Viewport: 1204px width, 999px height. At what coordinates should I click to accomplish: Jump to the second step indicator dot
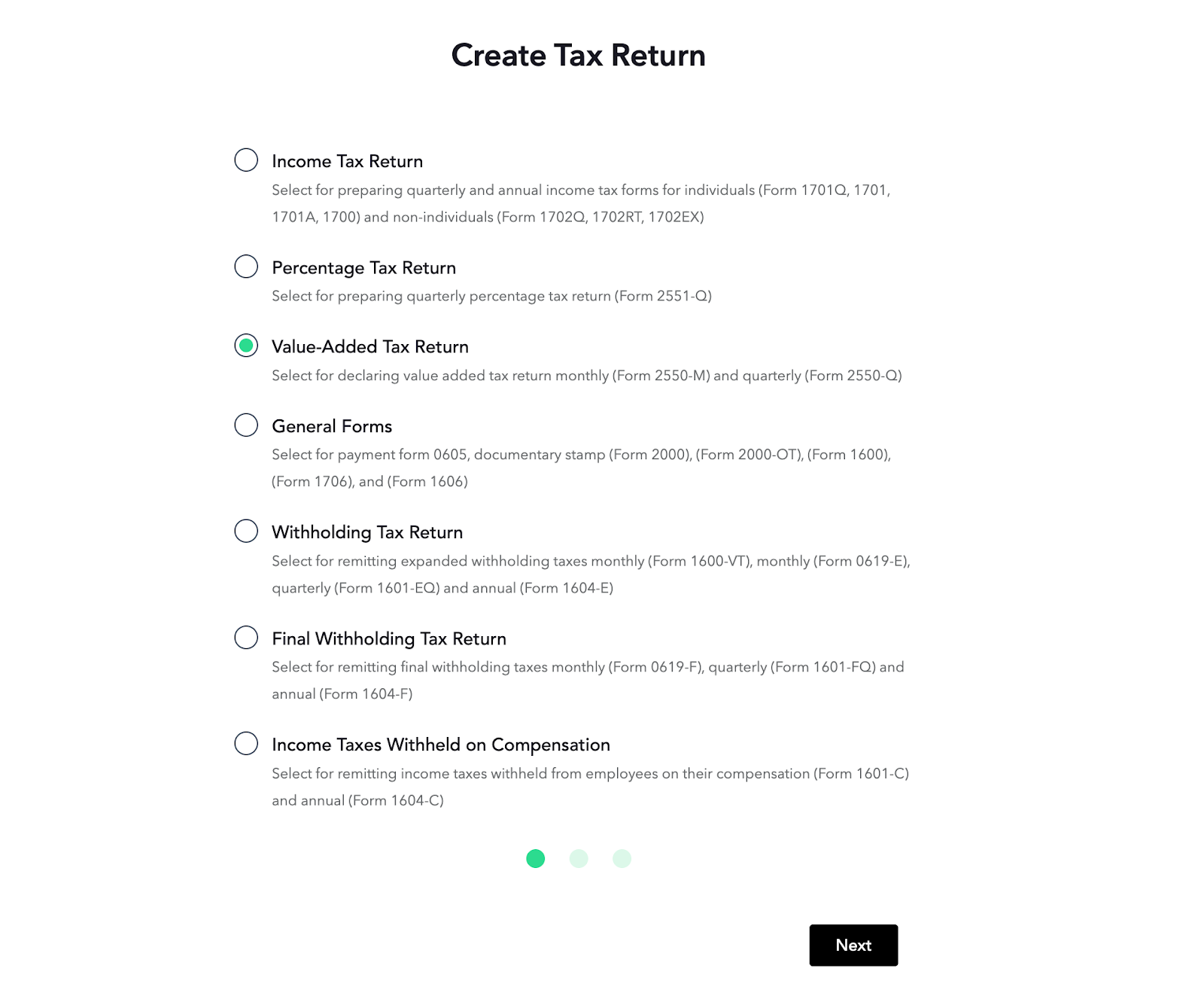pyautogui.click(x=579, y=858)
